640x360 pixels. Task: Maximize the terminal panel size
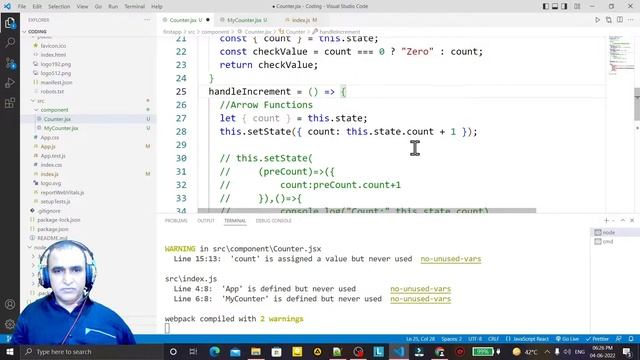coord(623,220)
